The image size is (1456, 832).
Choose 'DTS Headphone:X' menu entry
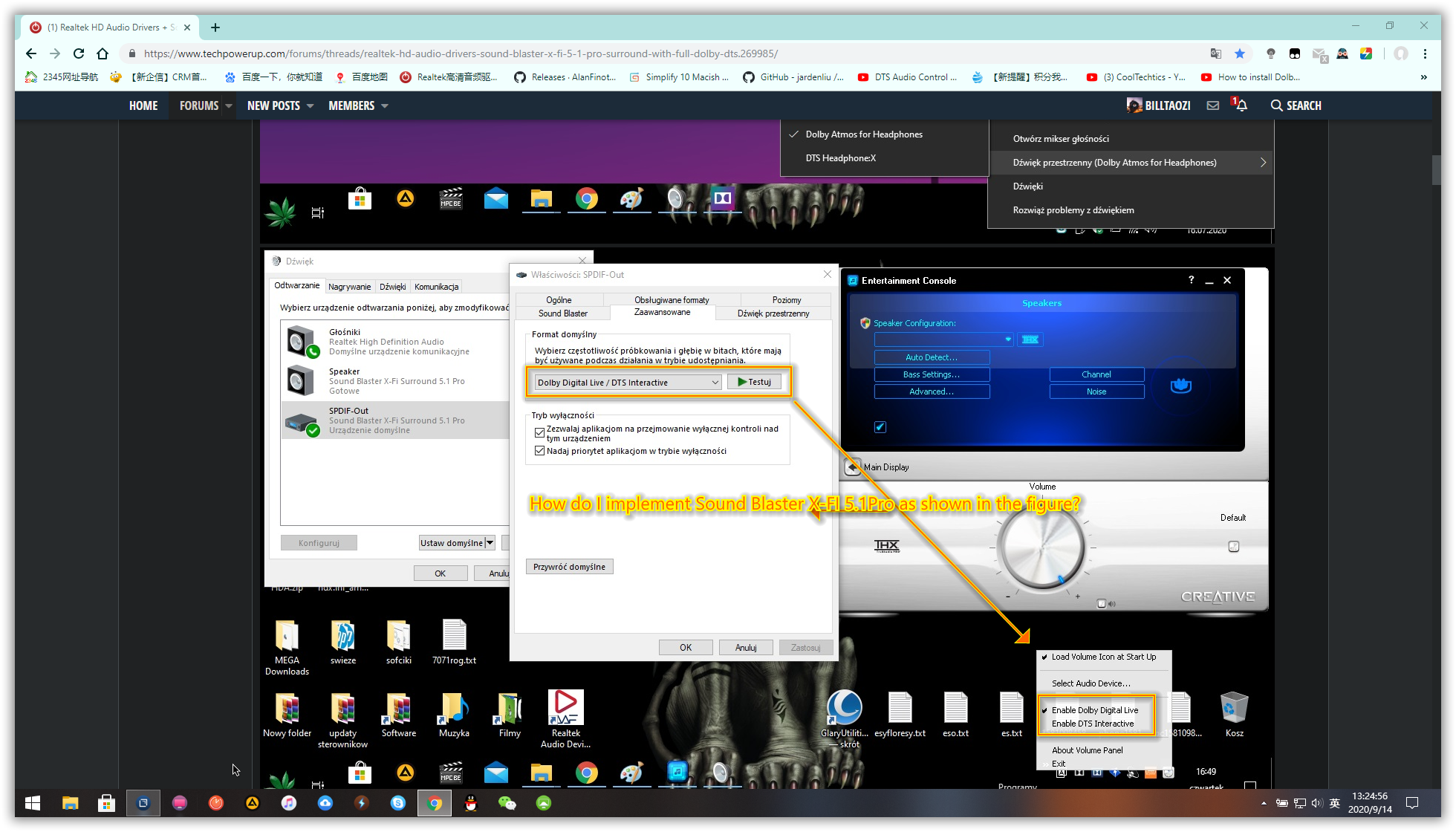click(x=841, y=158)
